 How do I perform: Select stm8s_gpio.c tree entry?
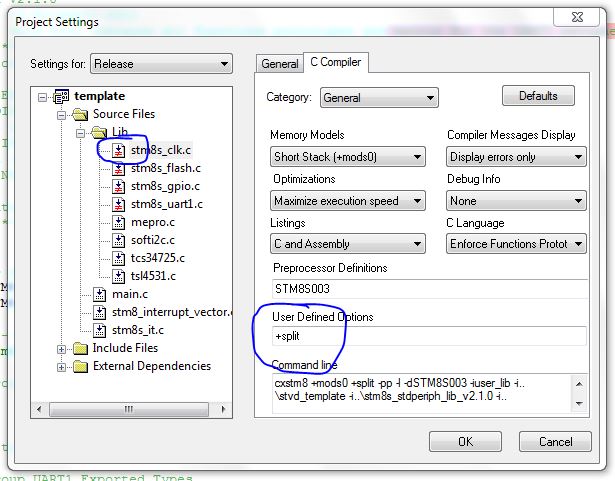tap(165, 186)
